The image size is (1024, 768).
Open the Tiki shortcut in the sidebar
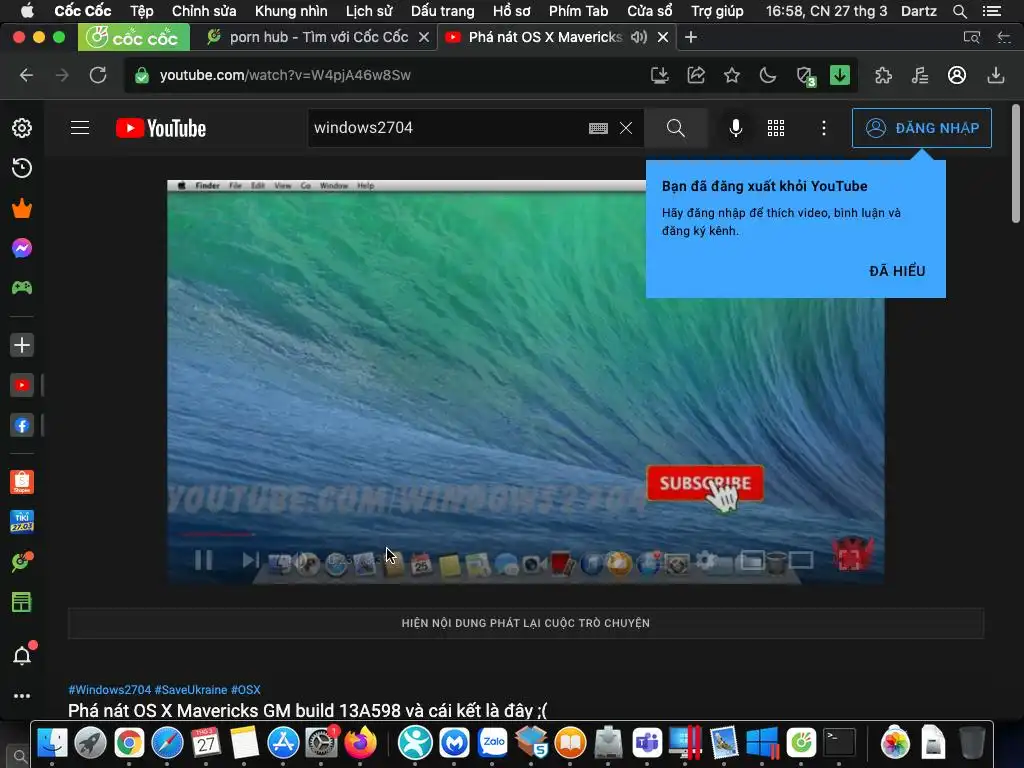(x=22, y=522)
